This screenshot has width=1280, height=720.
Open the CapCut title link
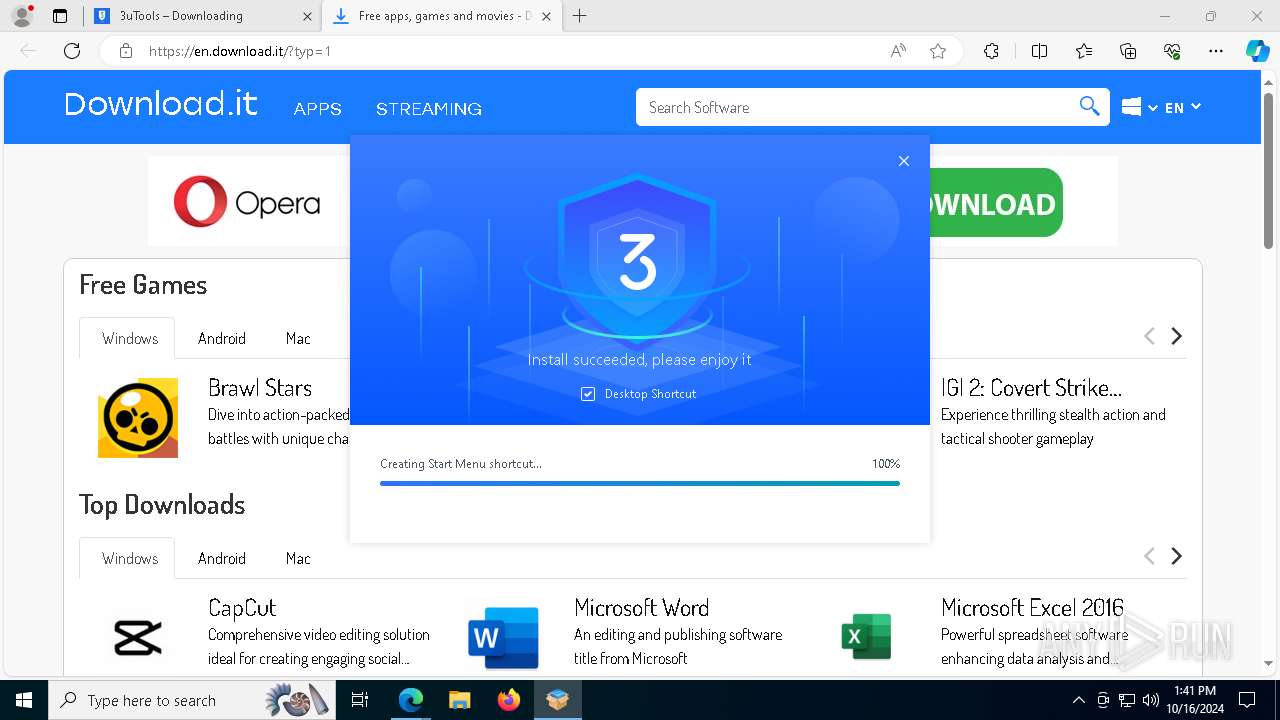click(242, 608)
